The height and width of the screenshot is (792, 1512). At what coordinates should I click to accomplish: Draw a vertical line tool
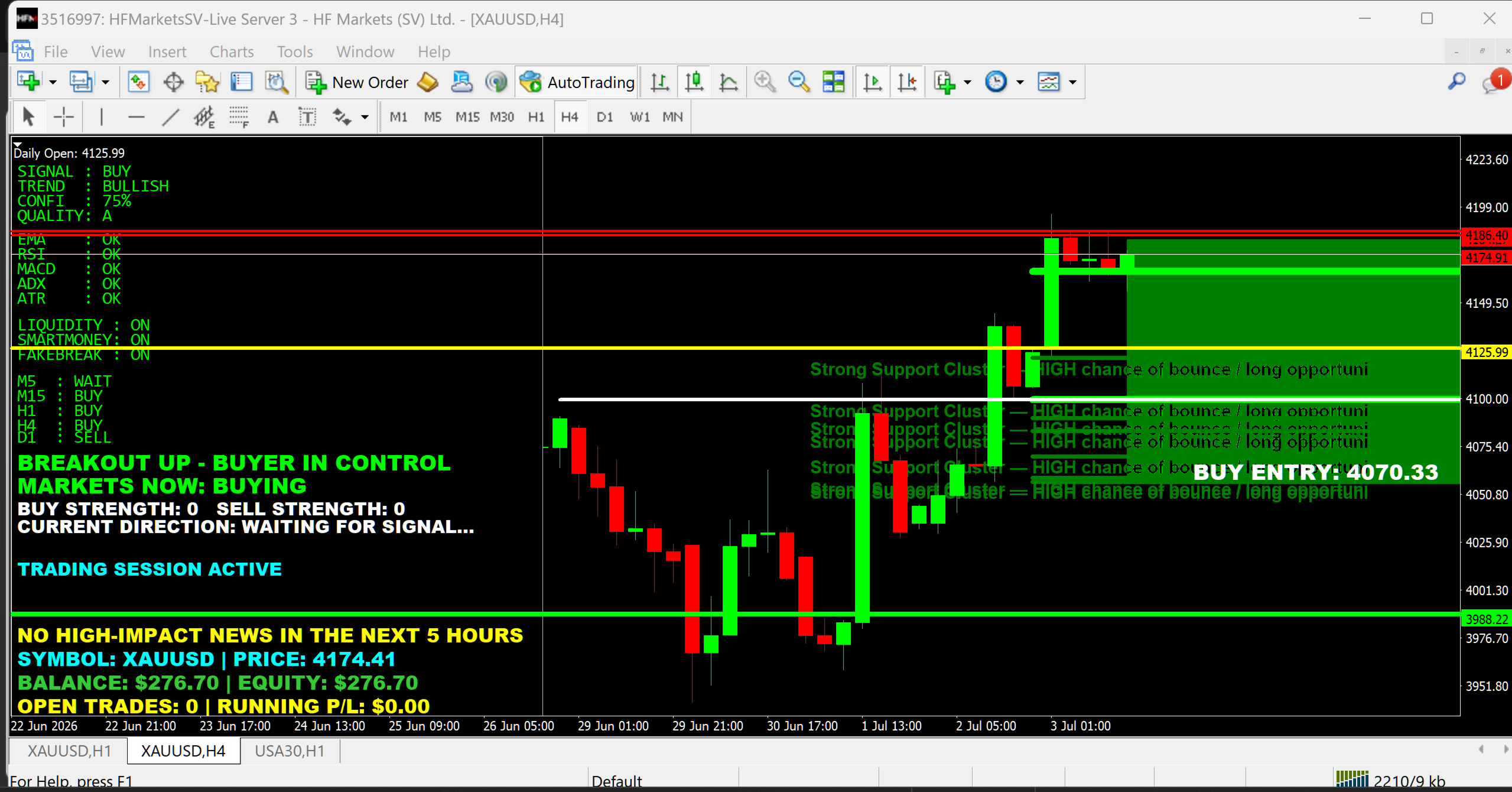(102, 117)
